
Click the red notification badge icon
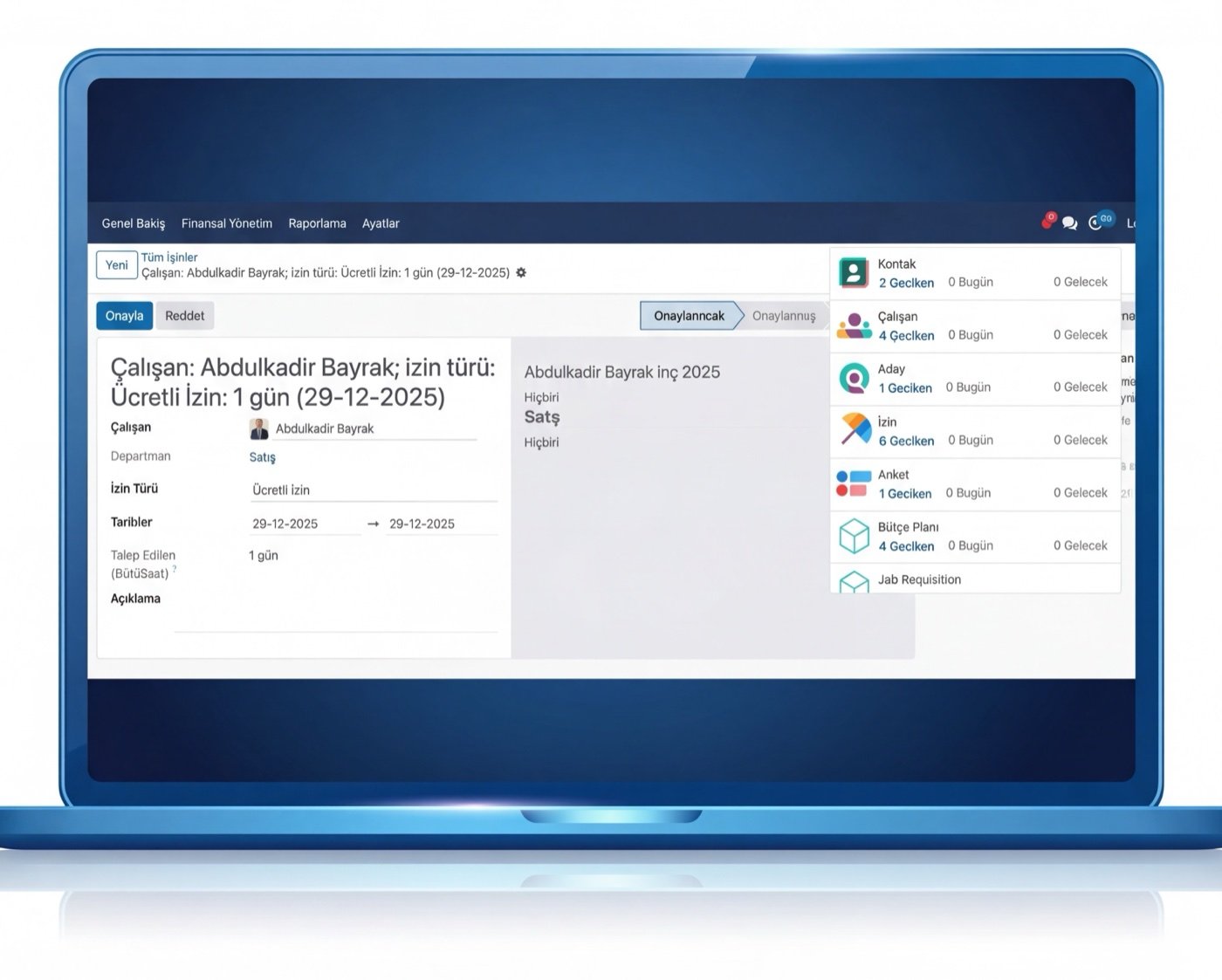coord(1048,221)
